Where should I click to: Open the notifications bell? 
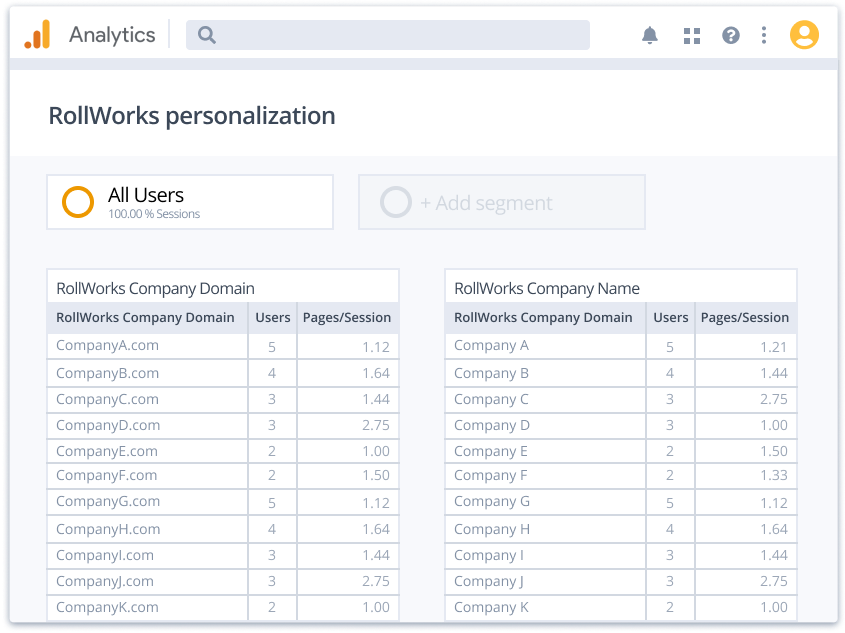click(650, 36)
